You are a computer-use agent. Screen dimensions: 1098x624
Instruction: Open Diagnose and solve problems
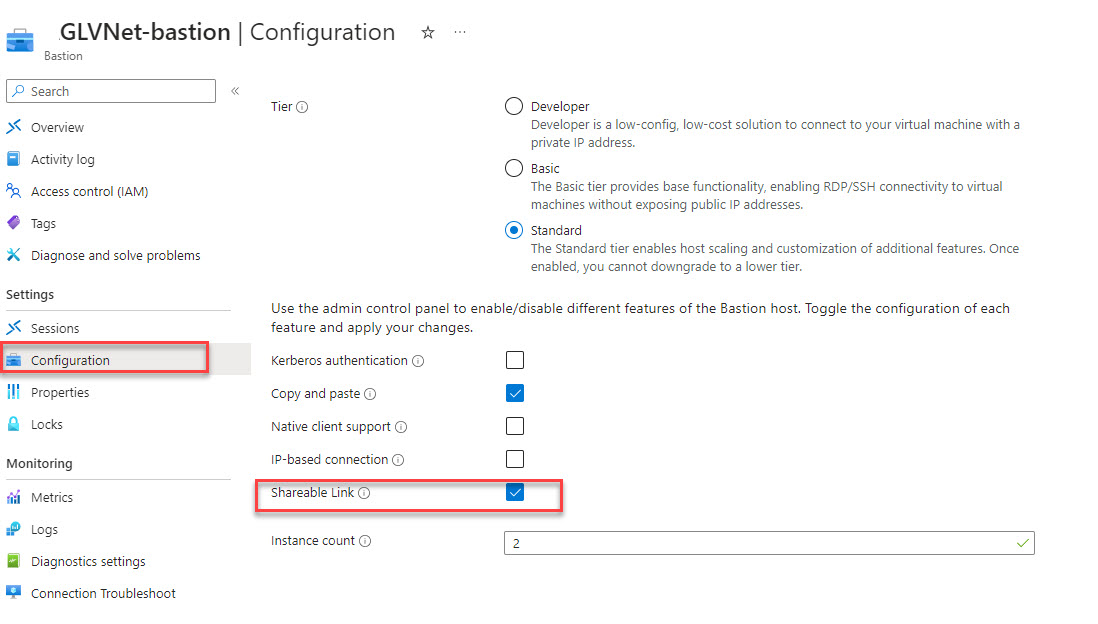click(x=115, y=256)
